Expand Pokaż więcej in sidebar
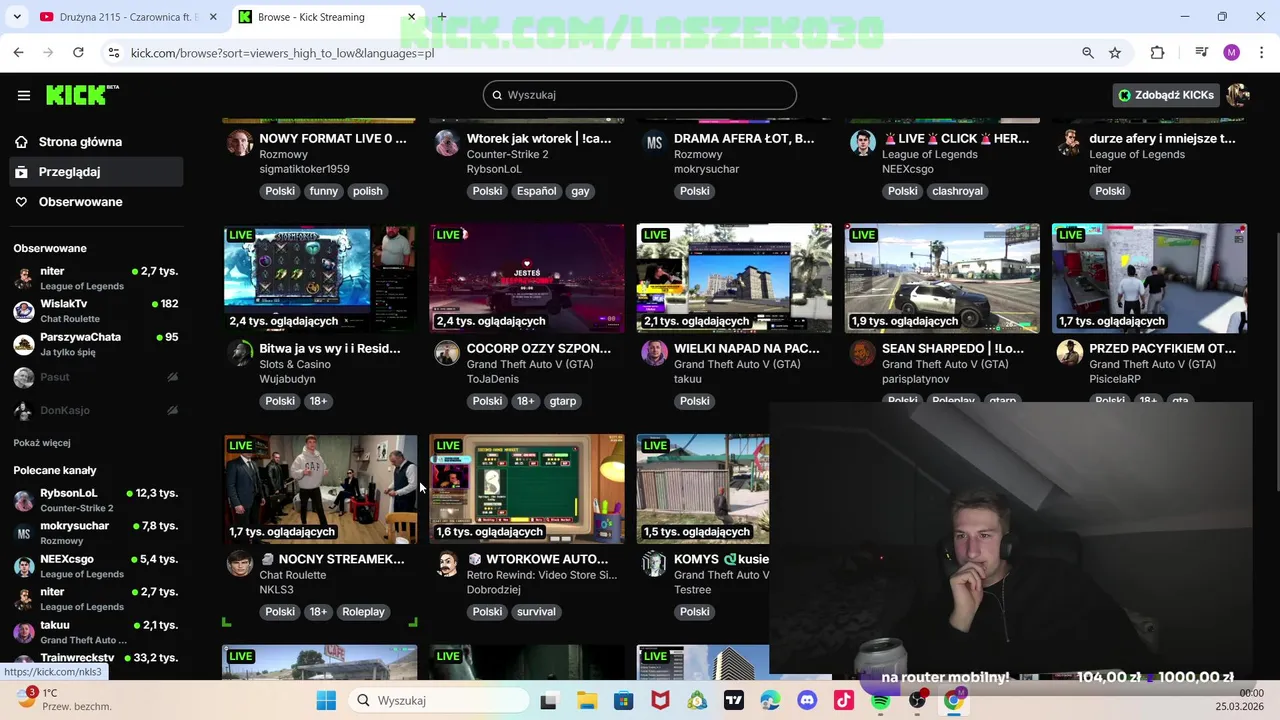1280x720 pixels. pyautogui.click(x=42, y=443)
